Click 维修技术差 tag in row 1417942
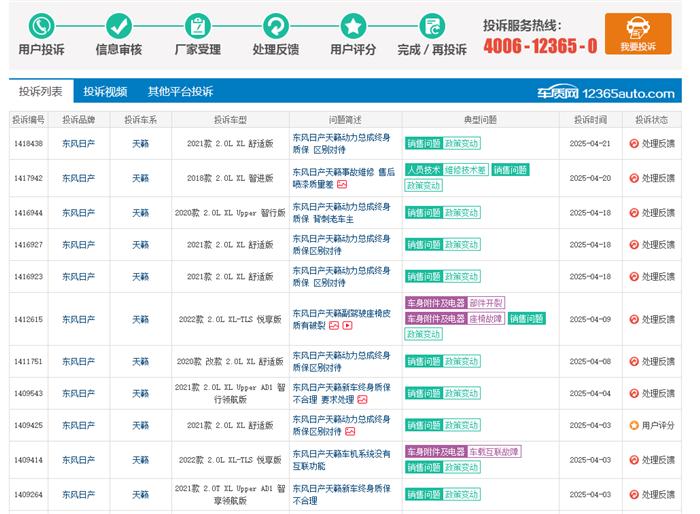Viewport: 700px width, 514px height. click(465, 170)
